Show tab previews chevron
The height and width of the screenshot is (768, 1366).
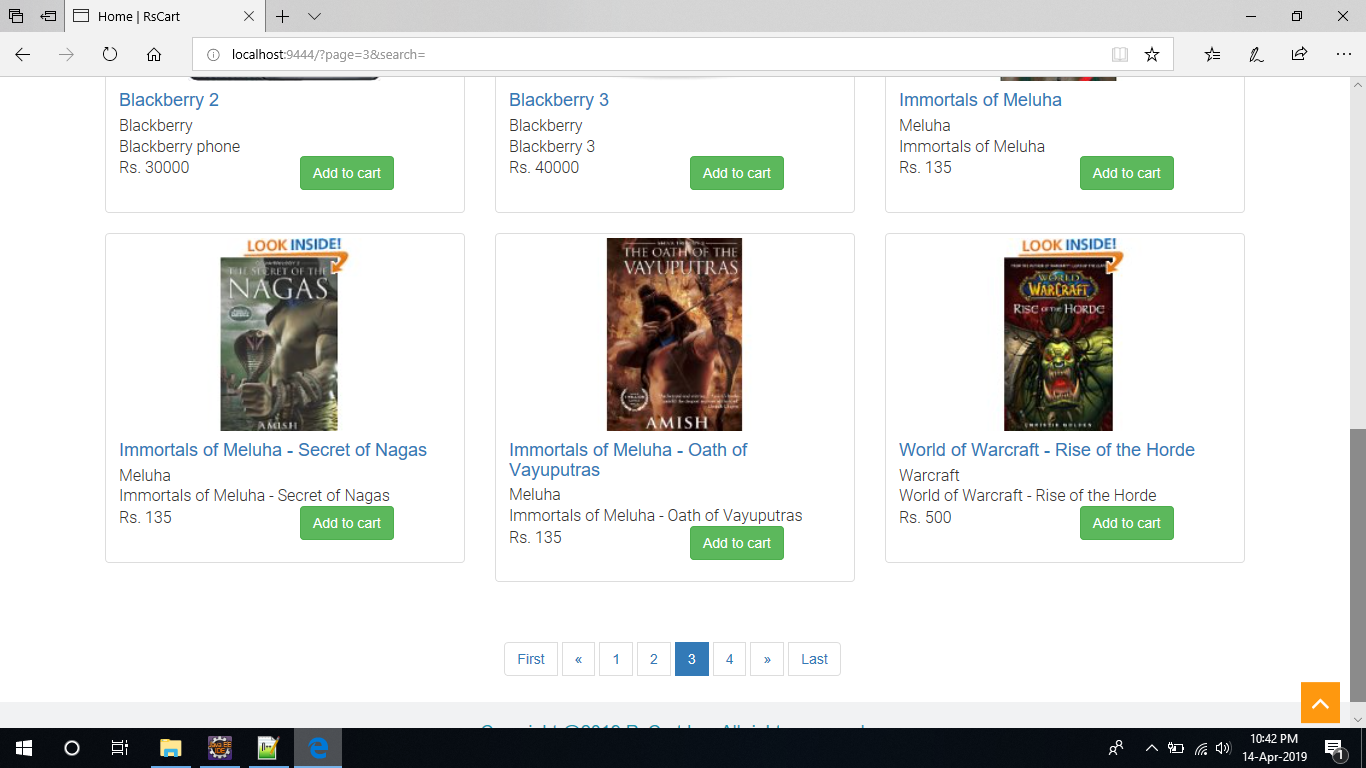[x=314, y=16]
